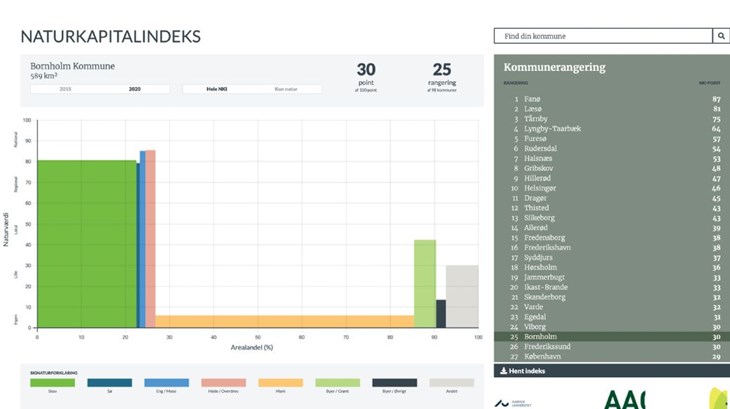The image size is (730, 409).
Task: Click the highlighted Bornholm ranking row
Action: [x=611, y=336]
